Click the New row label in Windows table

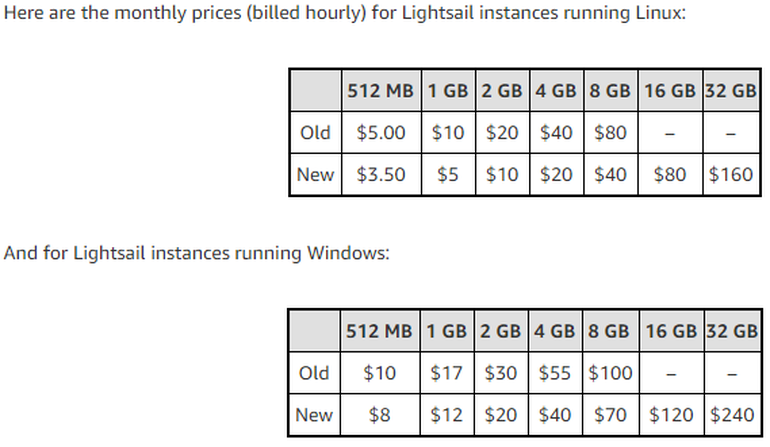(x=315, y=415)
